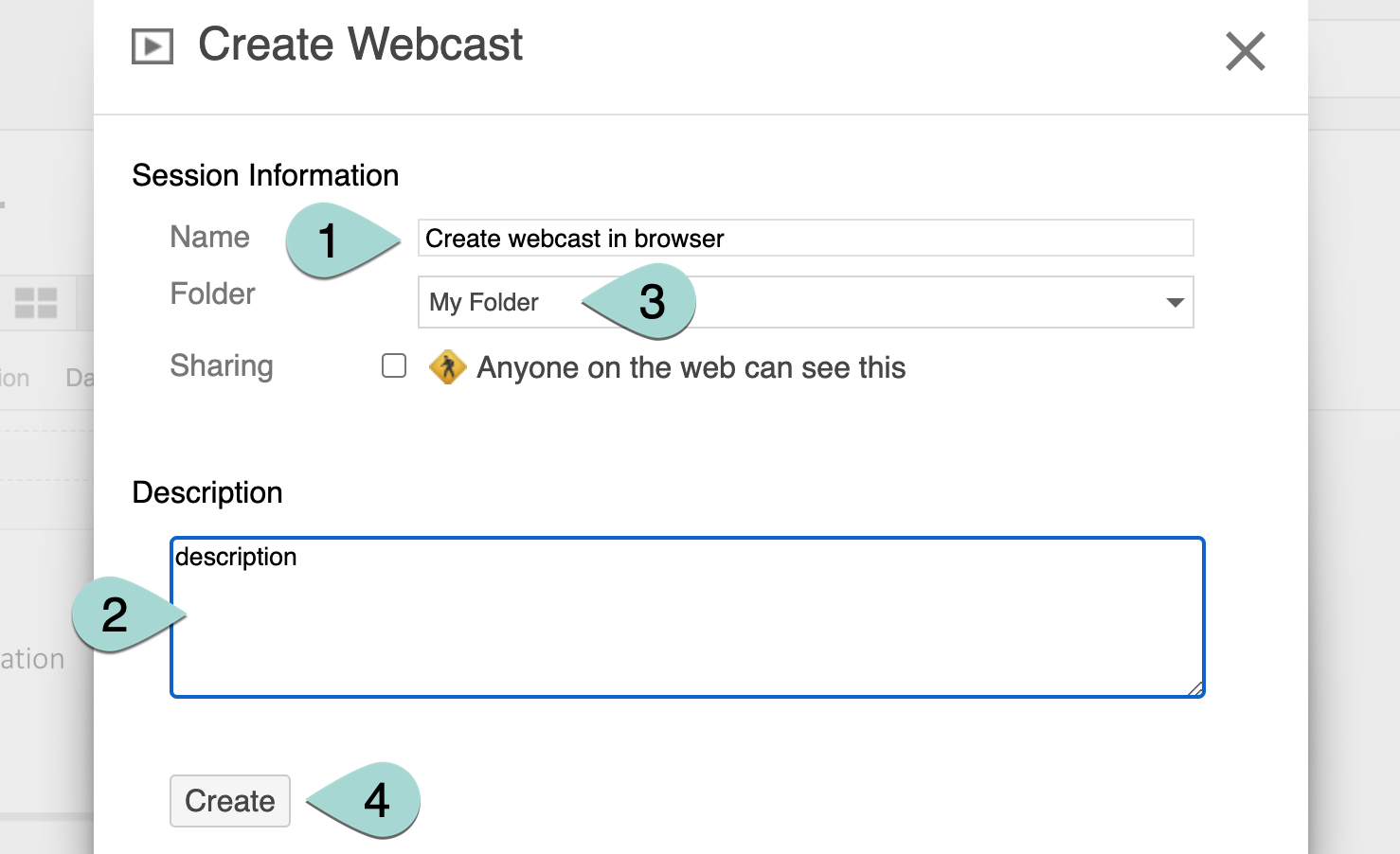Image resolution: width=1400 pixels, height=854 pixels.
Task: Focus the Name text field
Action: pos(805,239)
